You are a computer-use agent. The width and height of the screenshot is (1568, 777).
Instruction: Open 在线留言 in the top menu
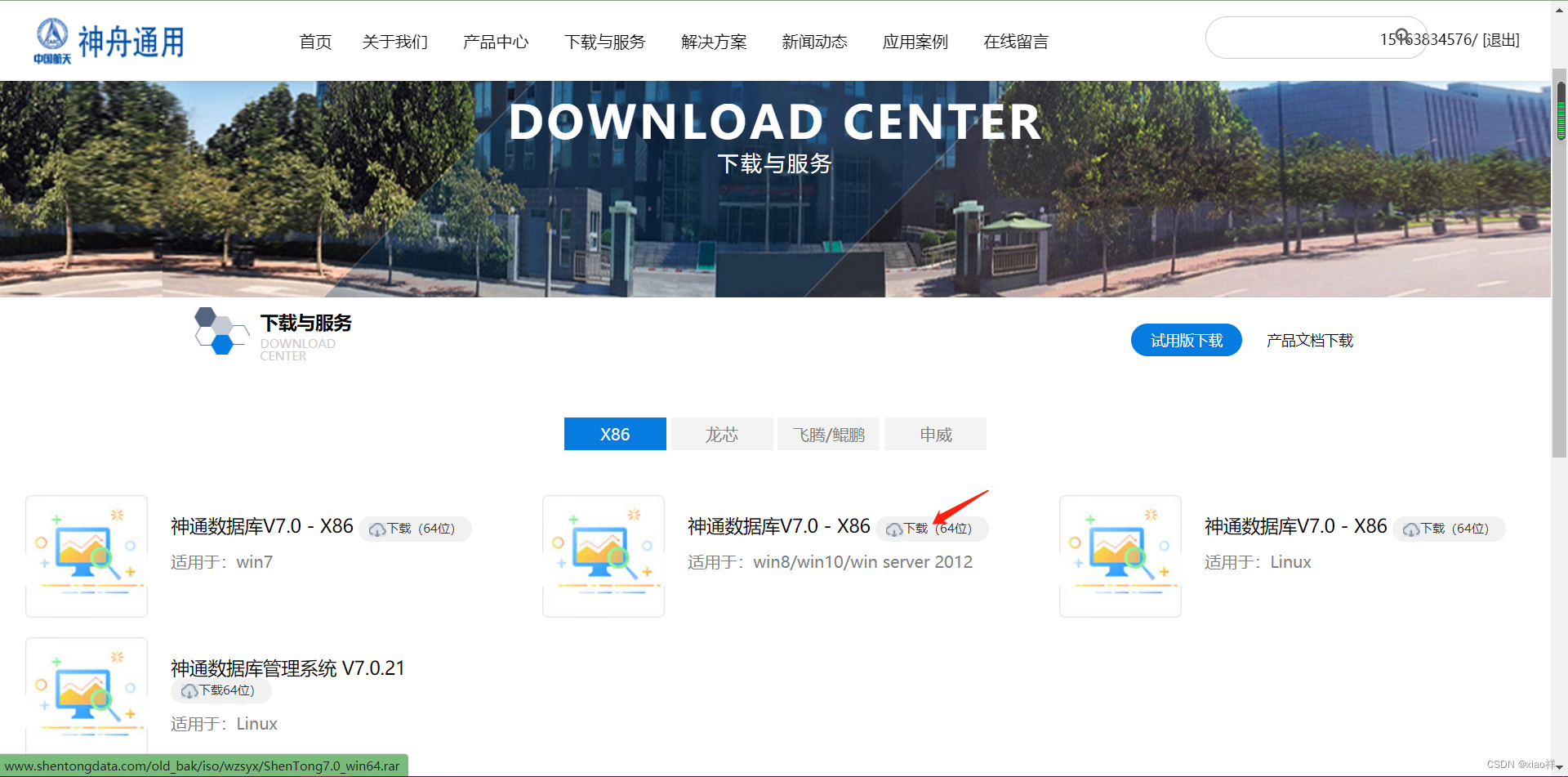(1016, 42)
